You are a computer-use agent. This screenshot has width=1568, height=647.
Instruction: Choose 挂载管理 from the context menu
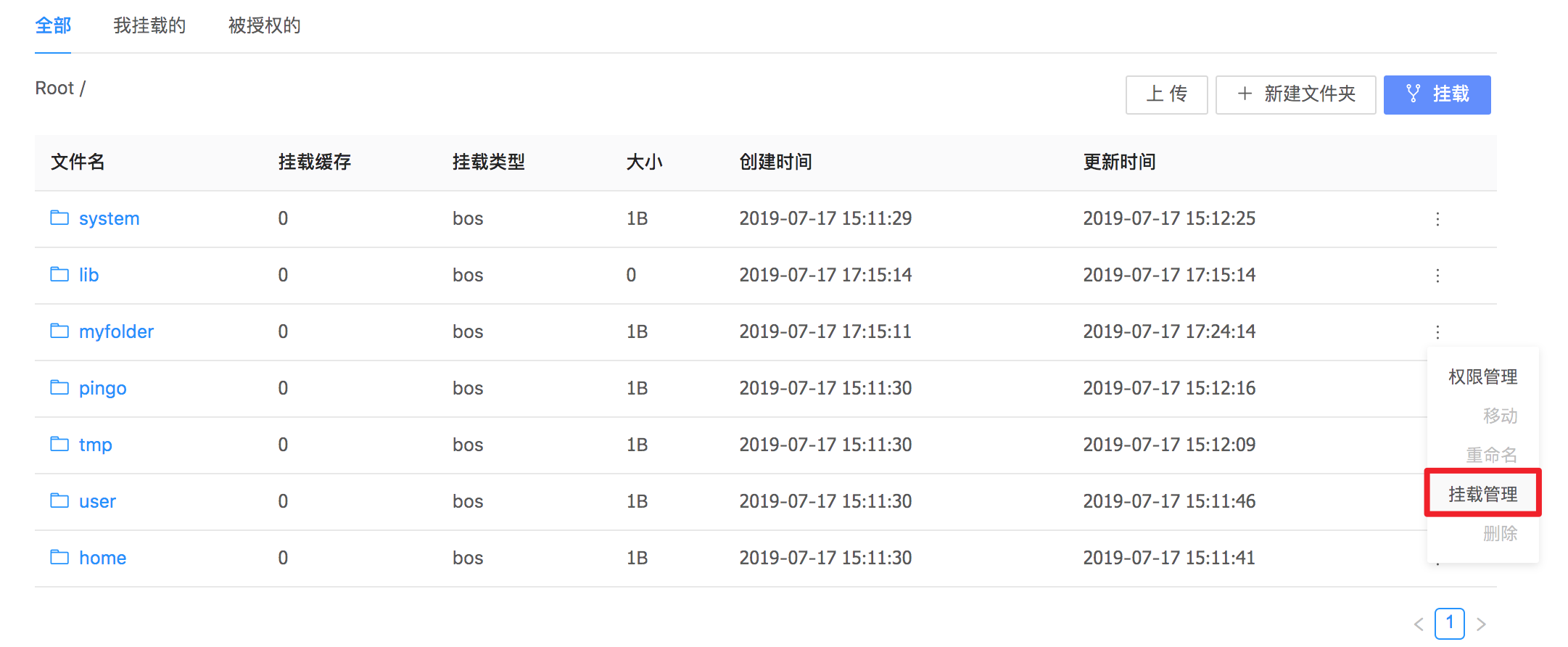(x=1482, y=494)
